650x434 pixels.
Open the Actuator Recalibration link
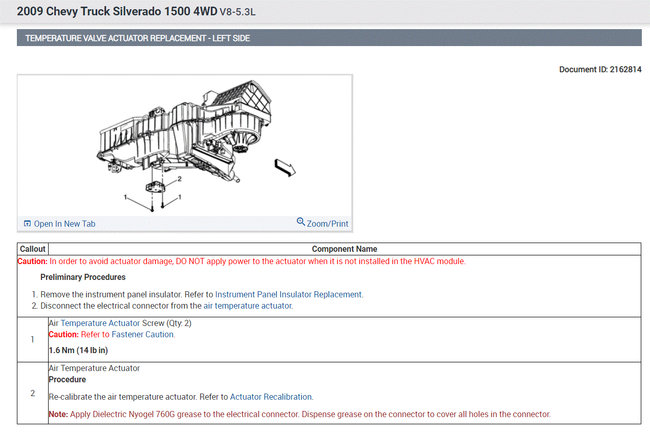click(x=271, y=397)
